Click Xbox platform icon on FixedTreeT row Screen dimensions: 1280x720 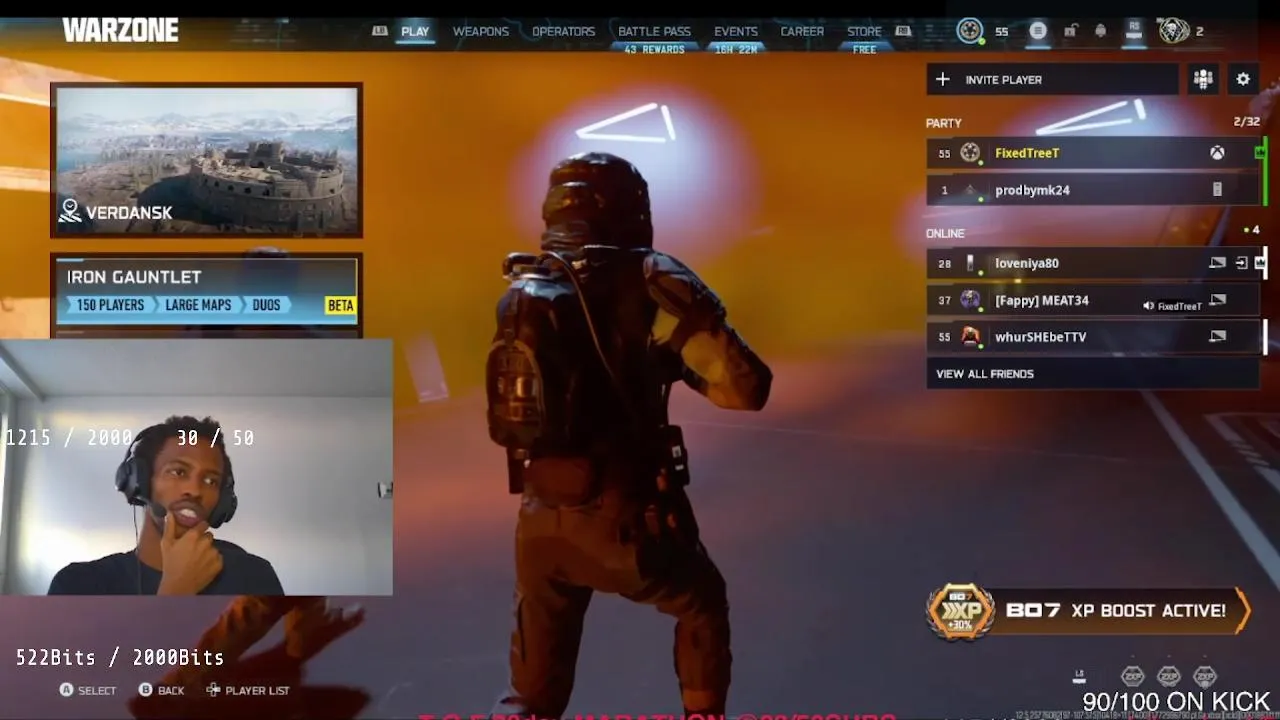pyautogui.click(x=1217, y=153)
